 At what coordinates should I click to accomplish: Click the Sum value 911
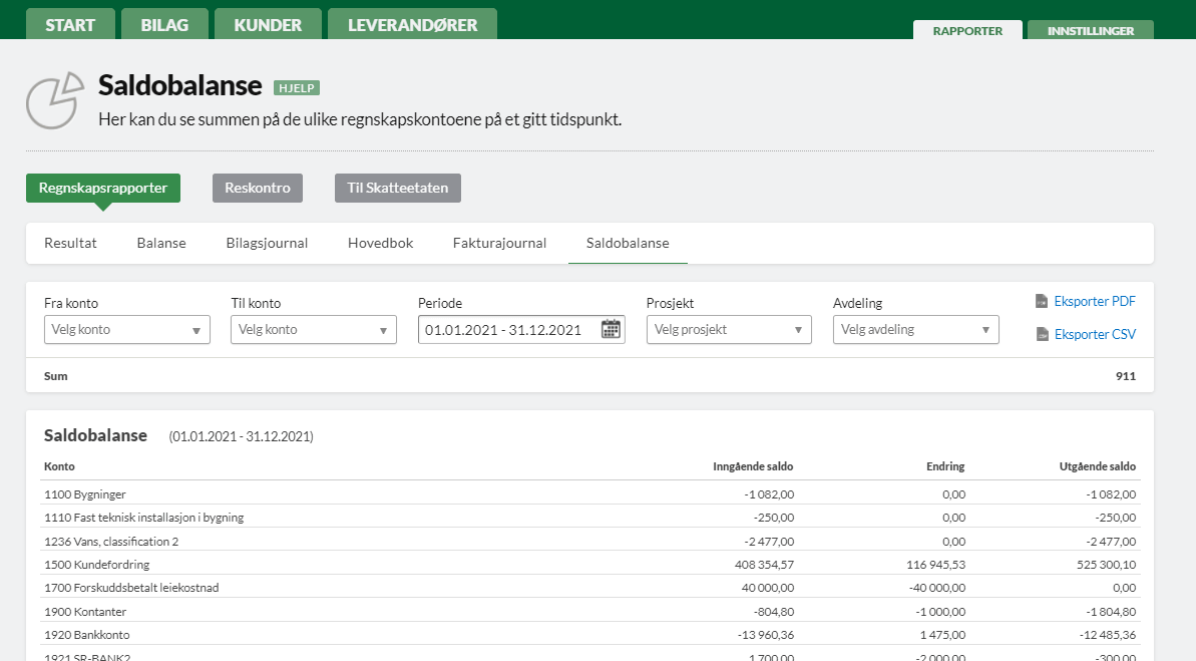(1126, 376)
